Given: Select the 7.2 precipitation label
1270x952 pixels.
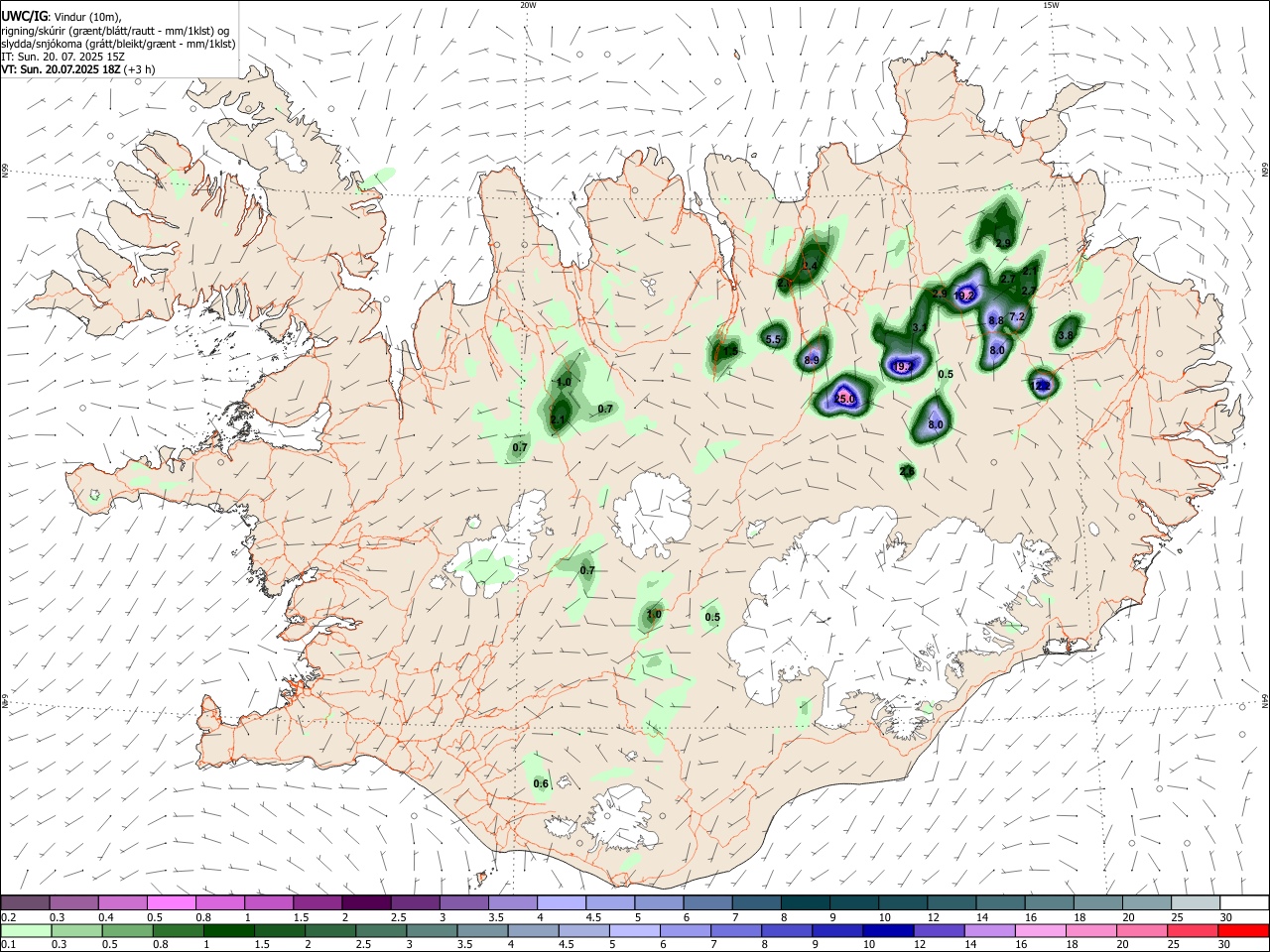Looking at the screenshot, I should click(x=1017, y=316).
